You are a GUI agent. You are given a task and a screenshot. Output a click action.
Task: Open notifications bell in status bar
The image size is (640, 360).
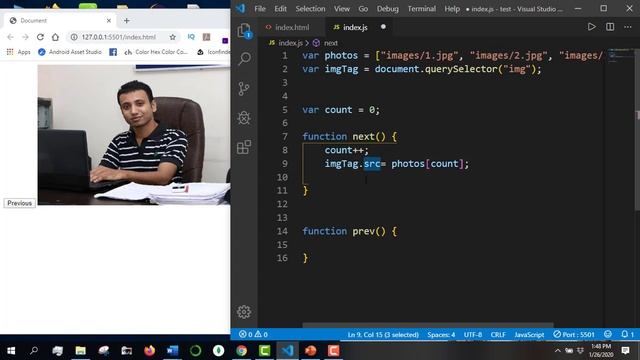tap(627, 334)
